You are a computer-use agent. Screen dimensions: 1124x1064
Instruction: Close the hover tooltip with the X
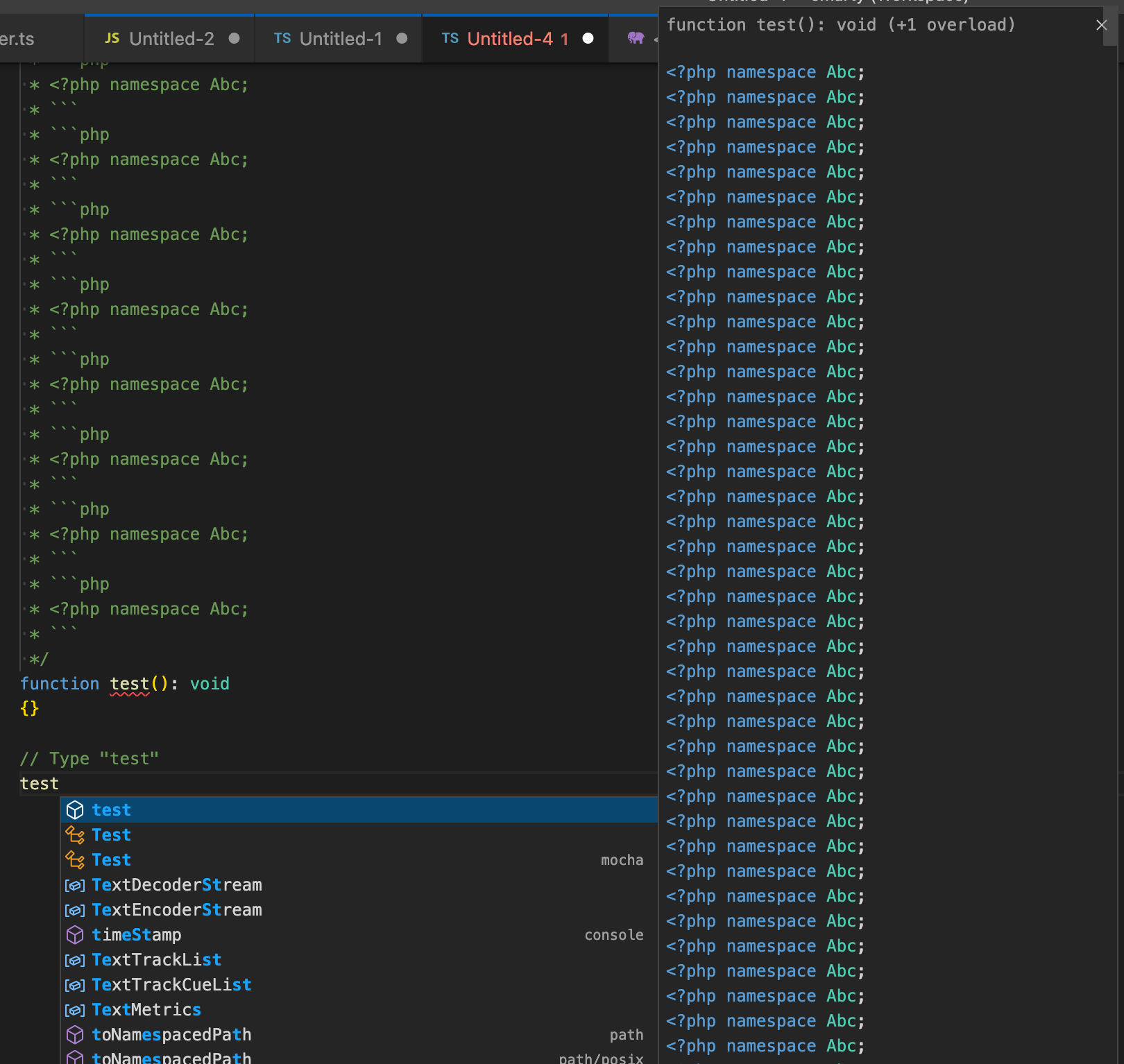[1102, 25]
